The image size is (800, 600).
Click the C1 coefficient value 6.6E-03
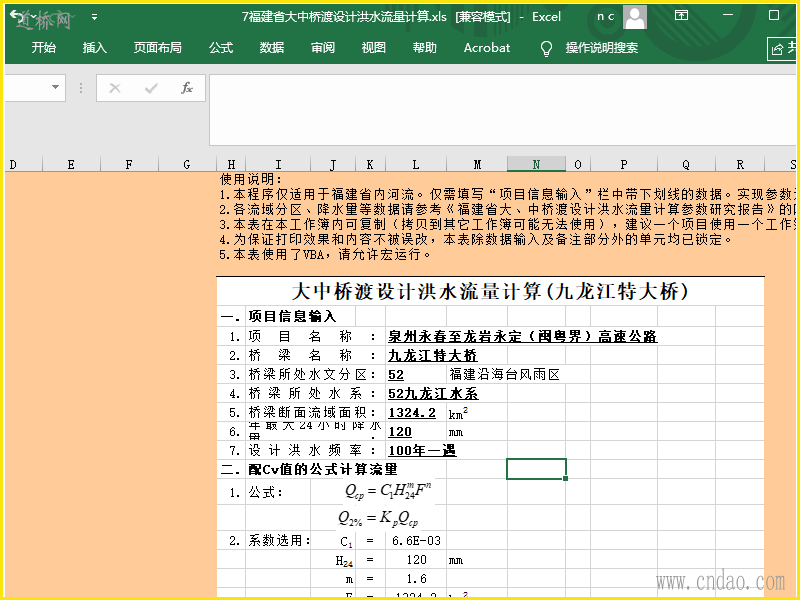[x=416, y=541]
